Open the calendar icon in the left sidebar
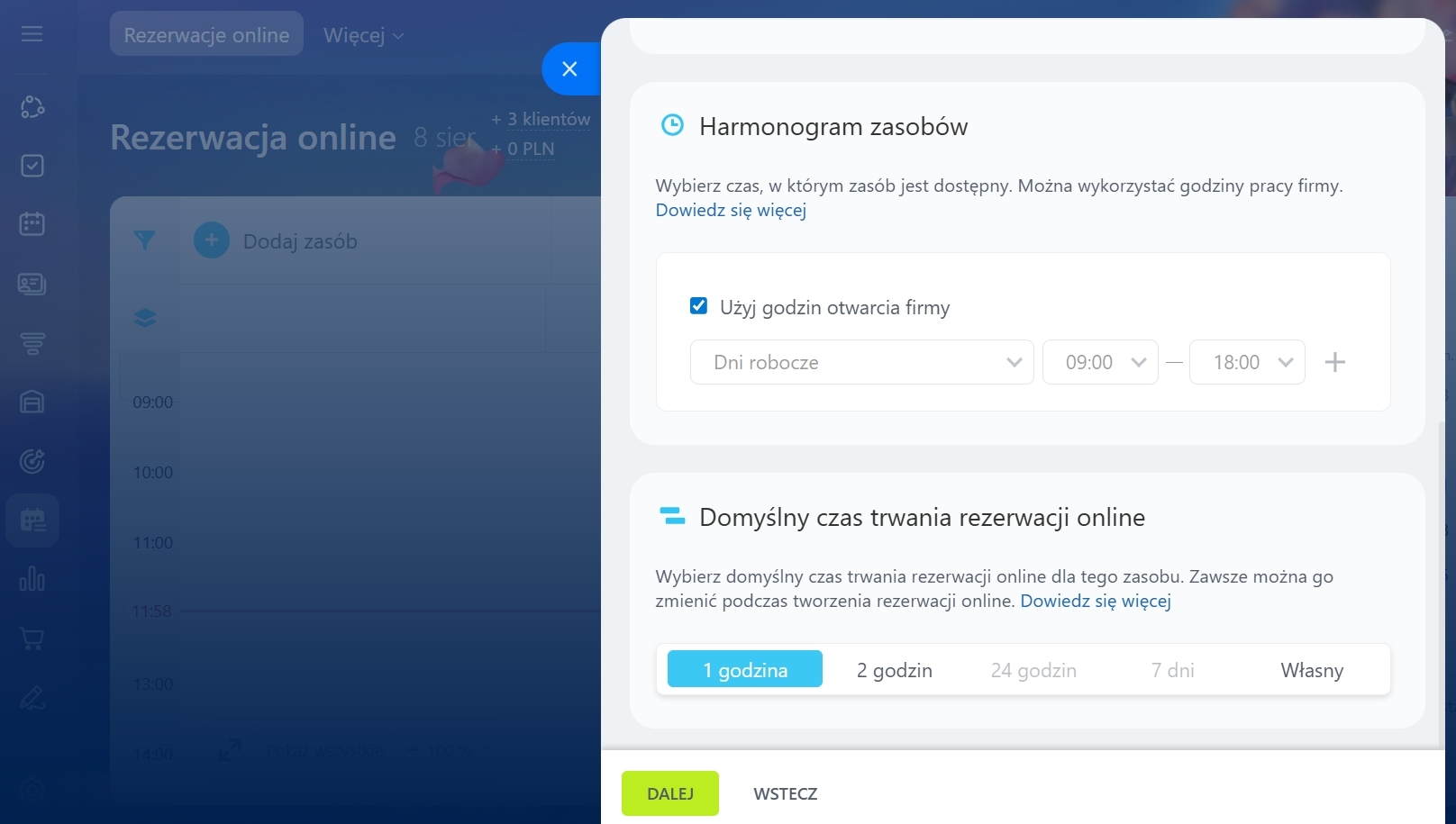The height and width of the screenshot is (824, 1456). pos(32,223)
